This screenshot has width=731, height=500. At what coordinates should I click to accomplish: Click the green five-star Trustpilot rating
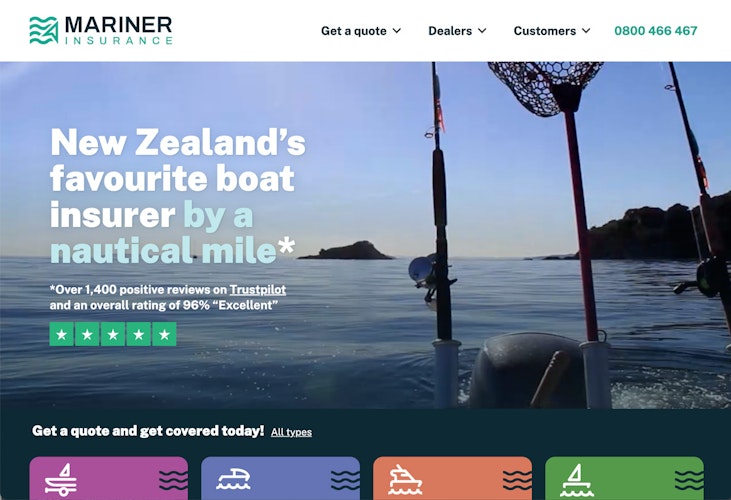[113, 334]
